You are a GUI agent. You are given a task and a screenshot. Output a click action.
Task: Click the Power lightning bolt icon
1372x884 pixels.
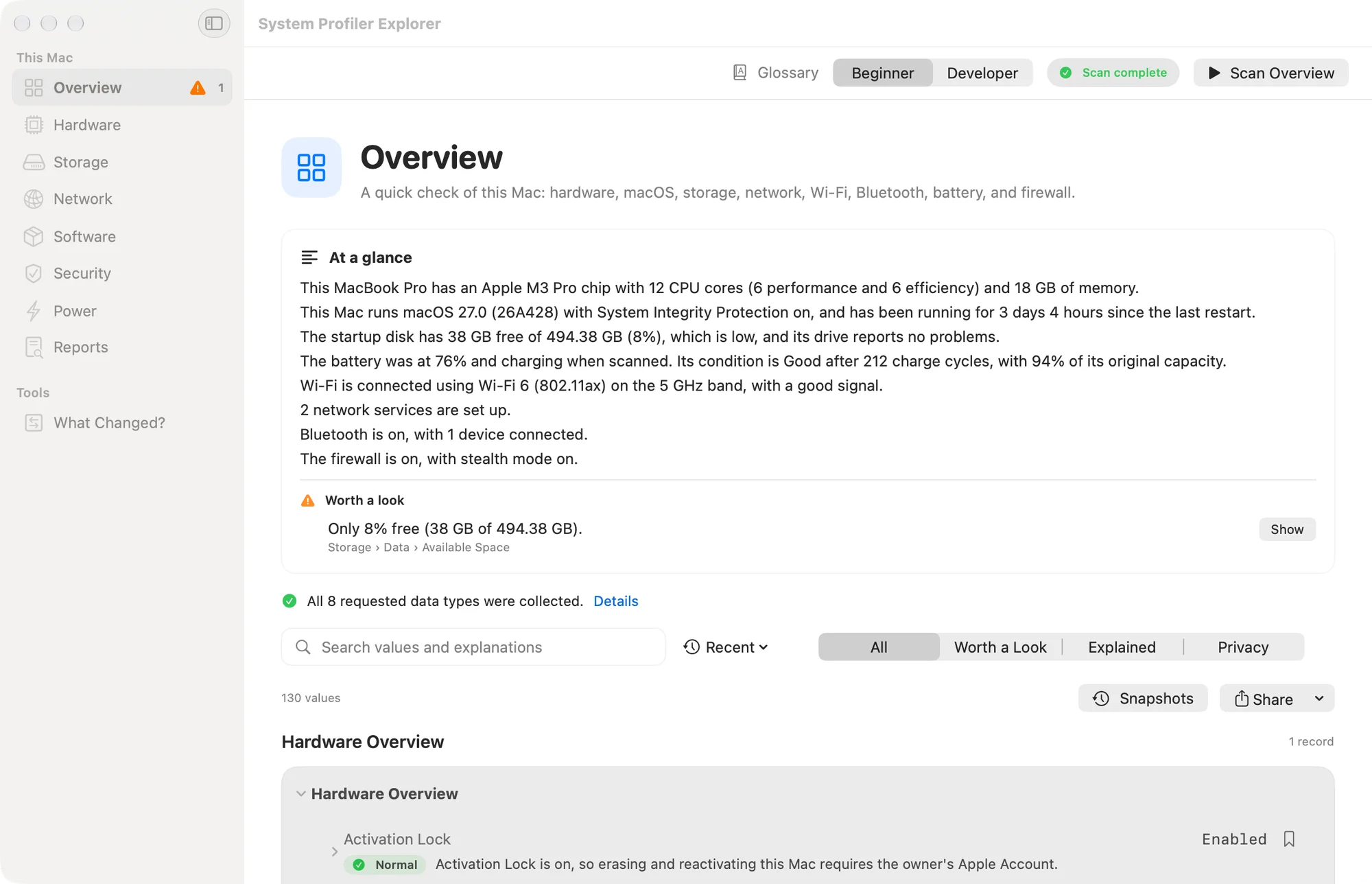[34, 311]
